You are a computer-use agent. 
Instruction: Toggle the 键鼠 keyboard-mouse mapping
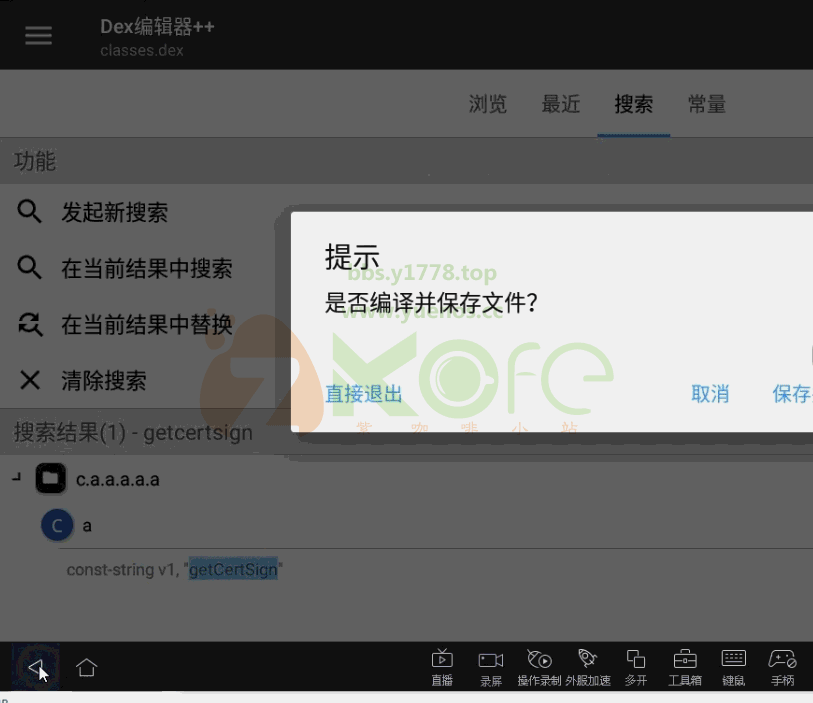(734, 665)
